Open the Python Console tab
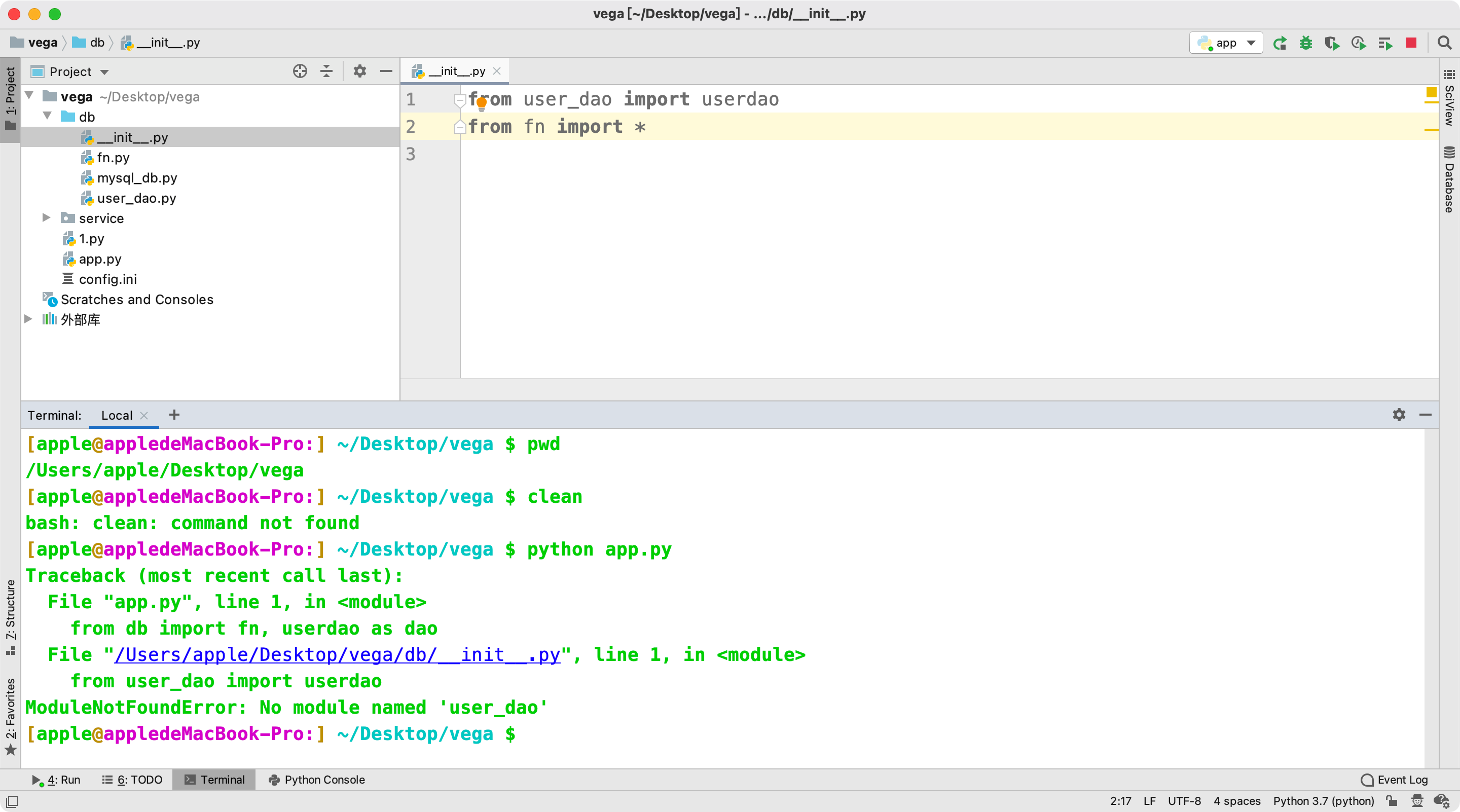1460x812 pixels. tap(316, 780)
